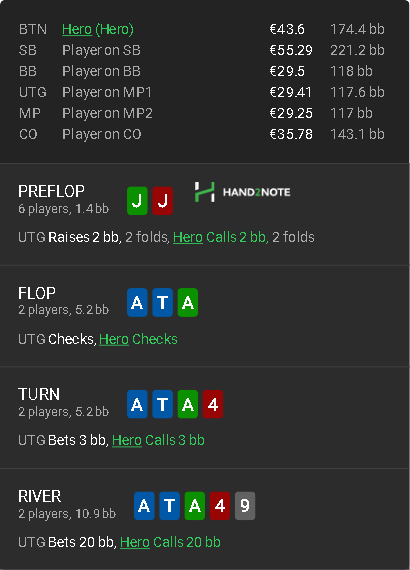Click the first blue Ace on the river board

coord(144,506)
